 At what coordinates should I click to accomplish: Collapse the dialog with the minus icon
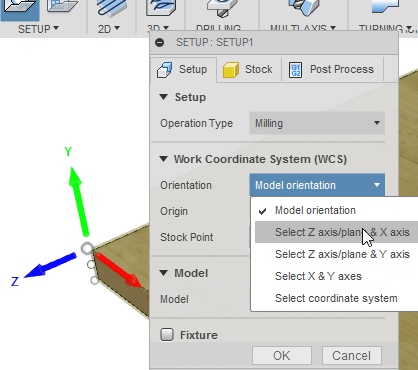coord(160,42)
